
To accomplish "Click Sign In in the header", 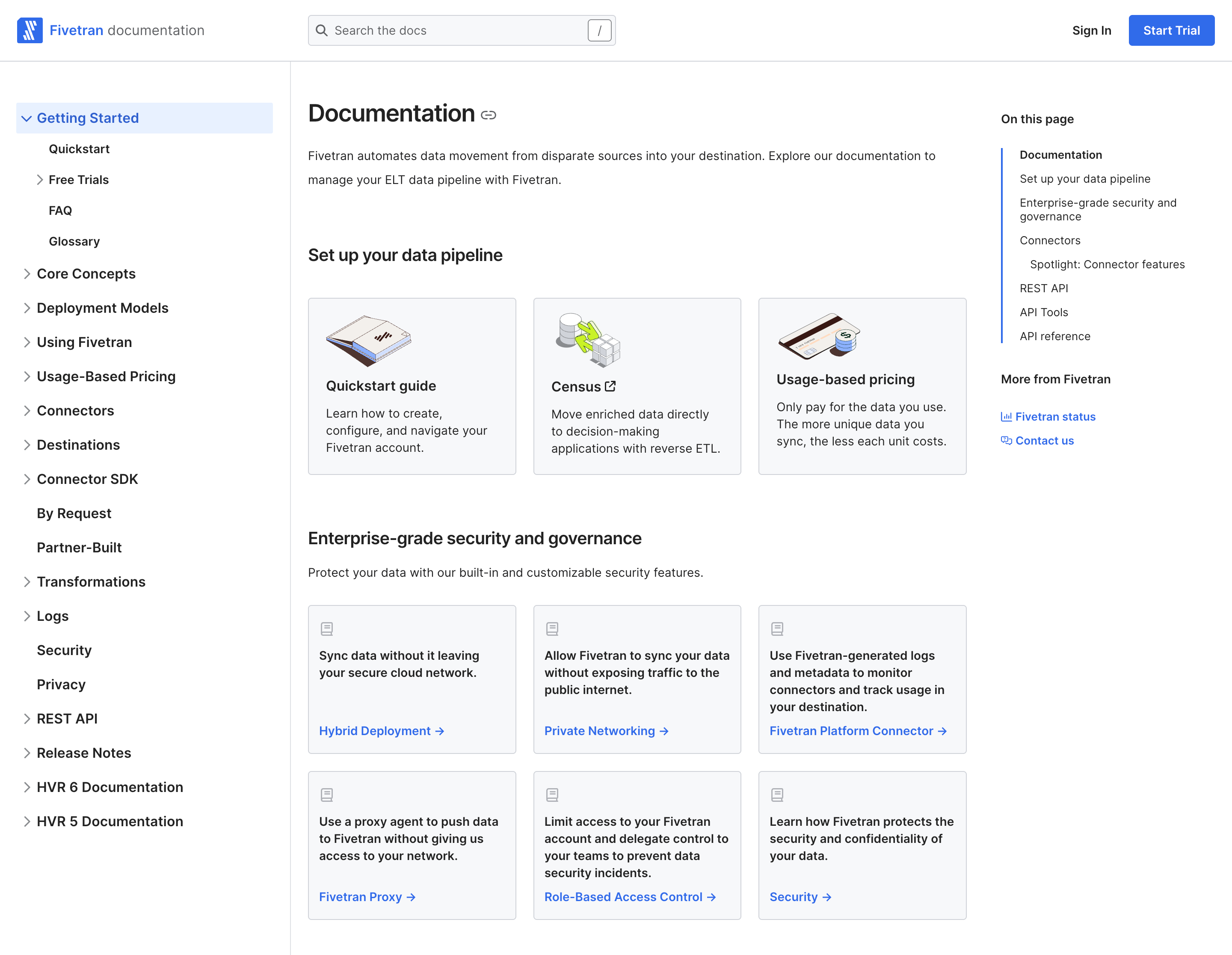I will click(x=1092, y=30).
